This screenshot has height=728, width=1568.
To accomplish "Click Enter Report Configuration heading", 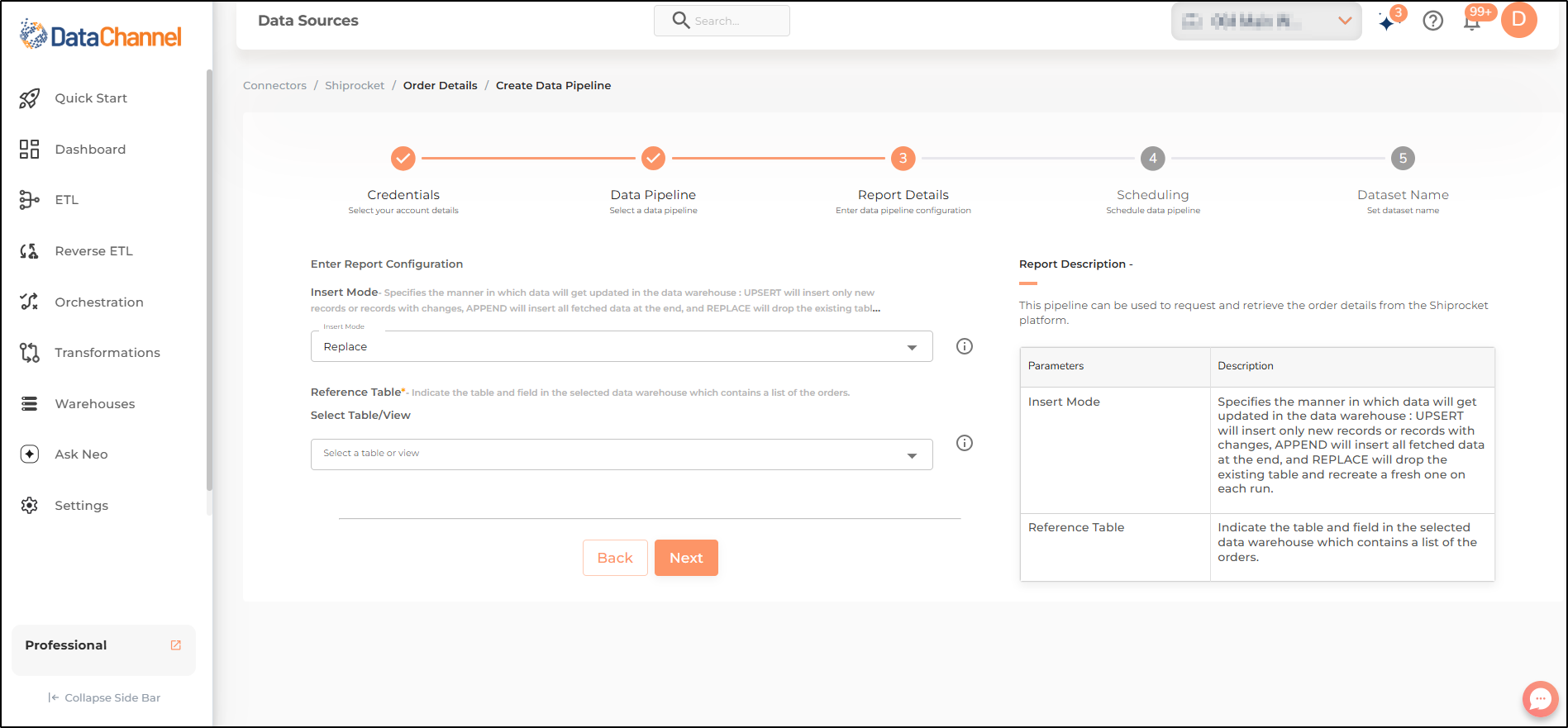I will pos(387,264).
